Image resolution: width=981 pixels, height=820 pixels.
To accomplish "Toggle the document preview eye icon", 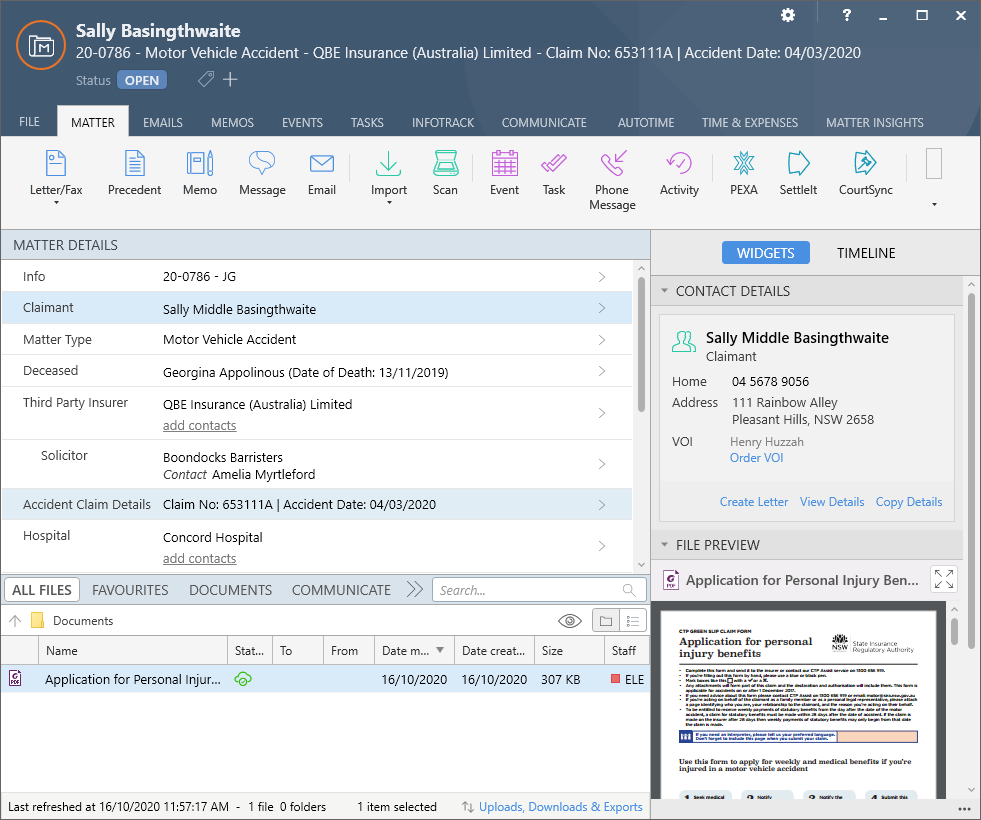I will click(569, 620).
